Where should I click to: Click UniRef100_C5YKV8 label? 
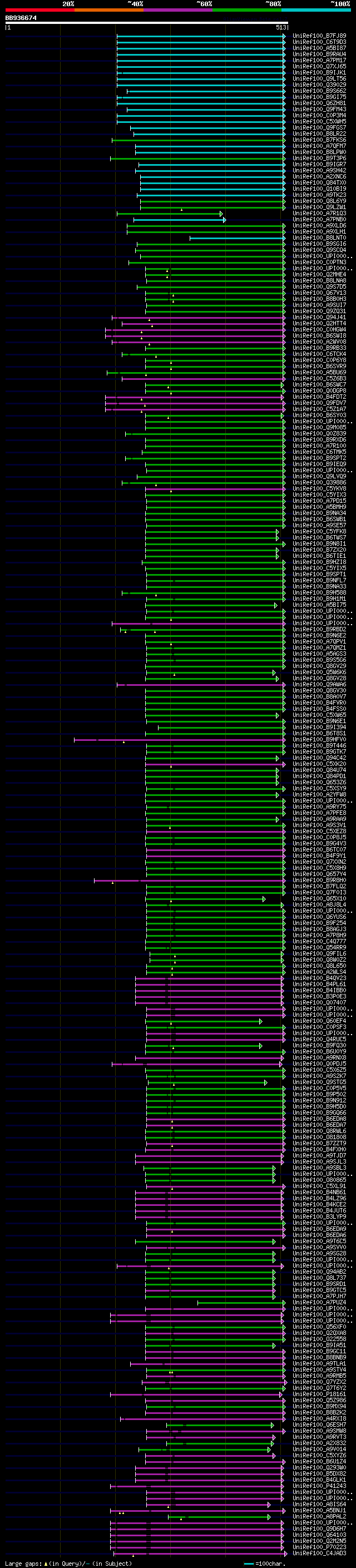pos(319,488)
